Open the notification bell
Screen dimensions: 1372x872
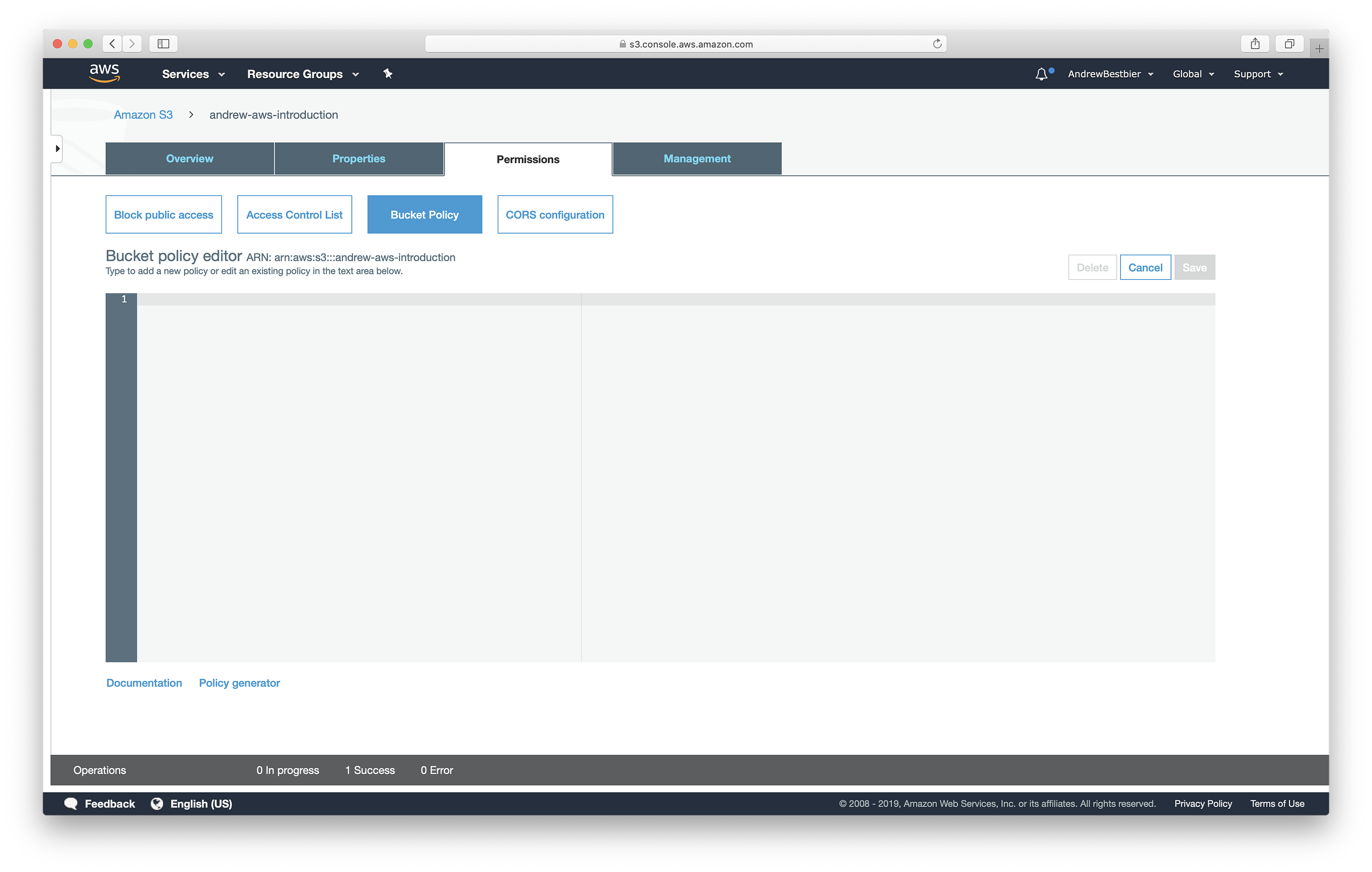1042,73
